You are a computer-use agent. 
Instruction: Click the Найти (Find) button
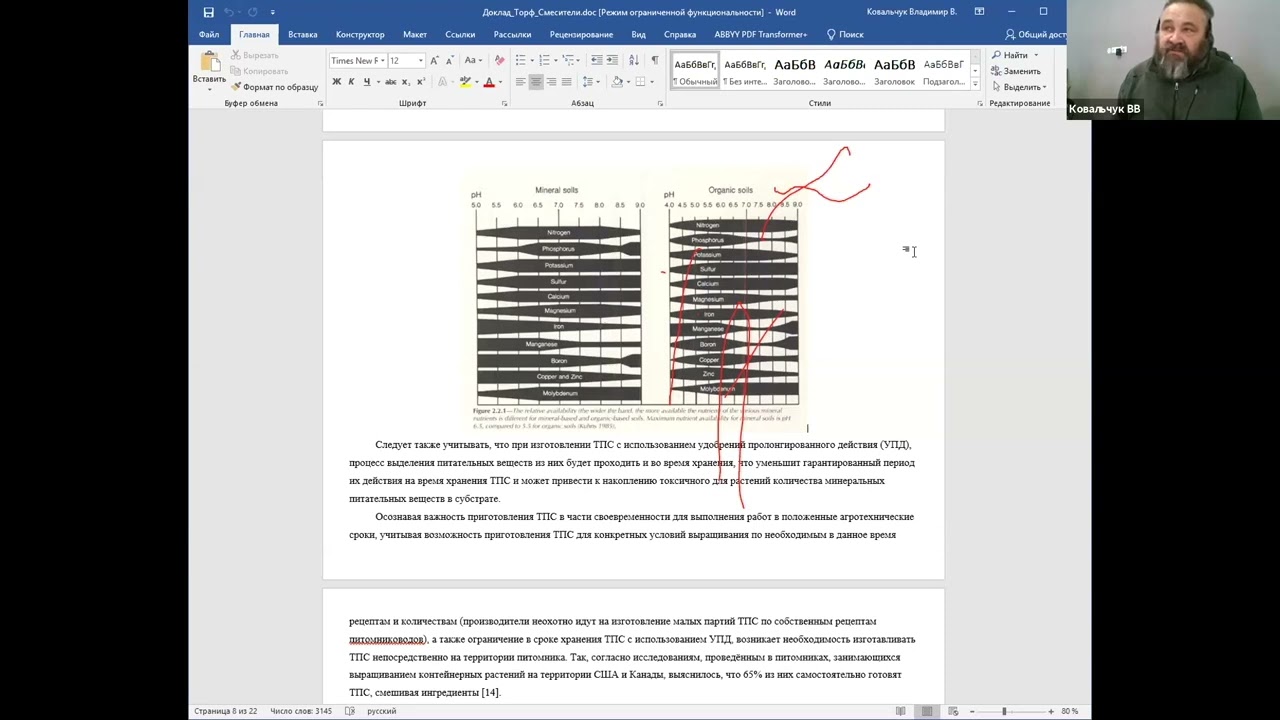pyautogui.click(x=1014, y=55)
